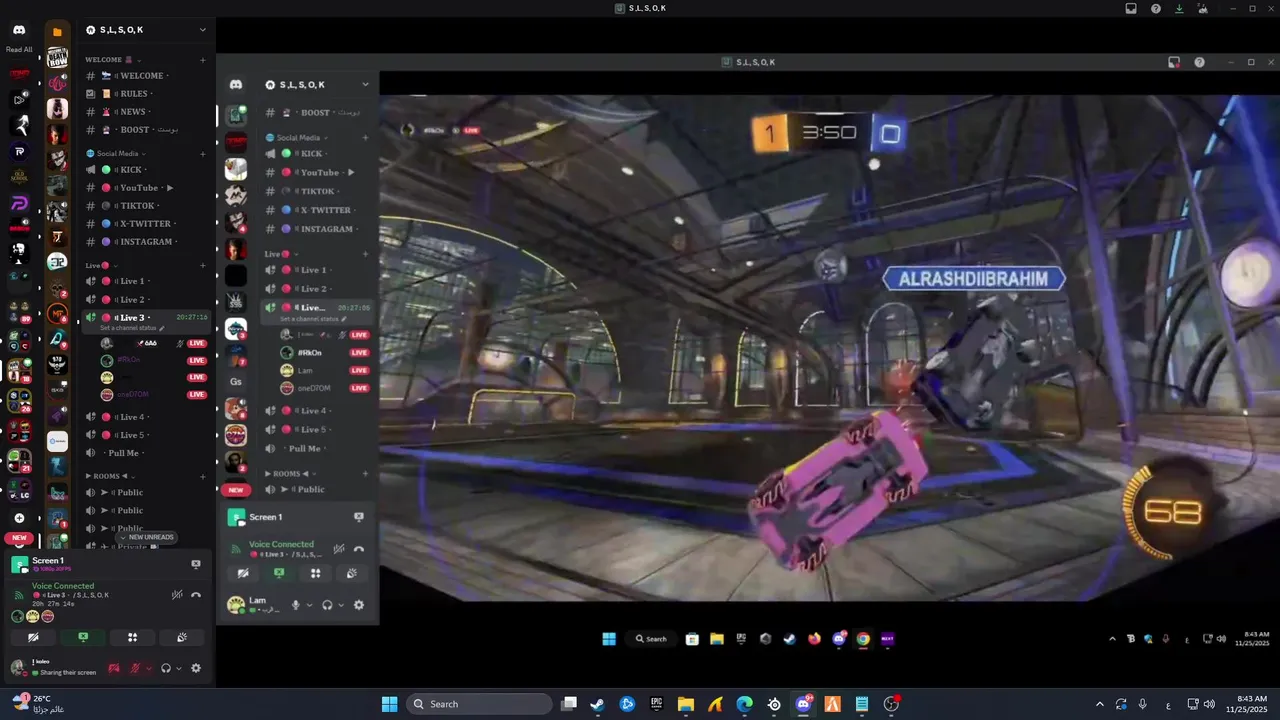Screen dimensions: 1280x720
Task: Join the Live 5 voice channel
Action: coord(147,435)
